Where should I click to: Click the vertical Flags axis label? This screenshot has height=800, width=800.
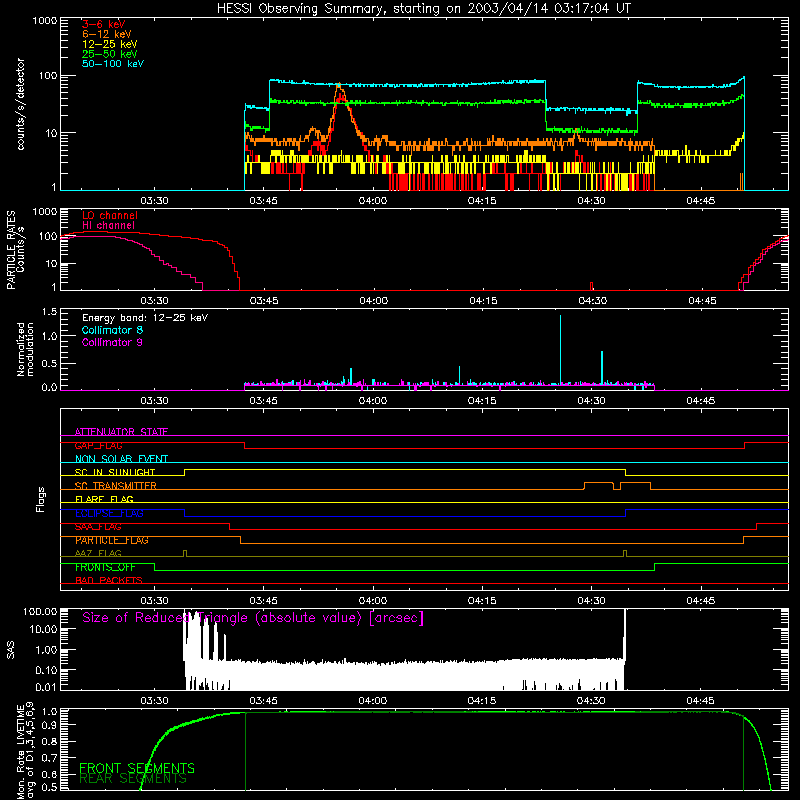coord(41,499)
